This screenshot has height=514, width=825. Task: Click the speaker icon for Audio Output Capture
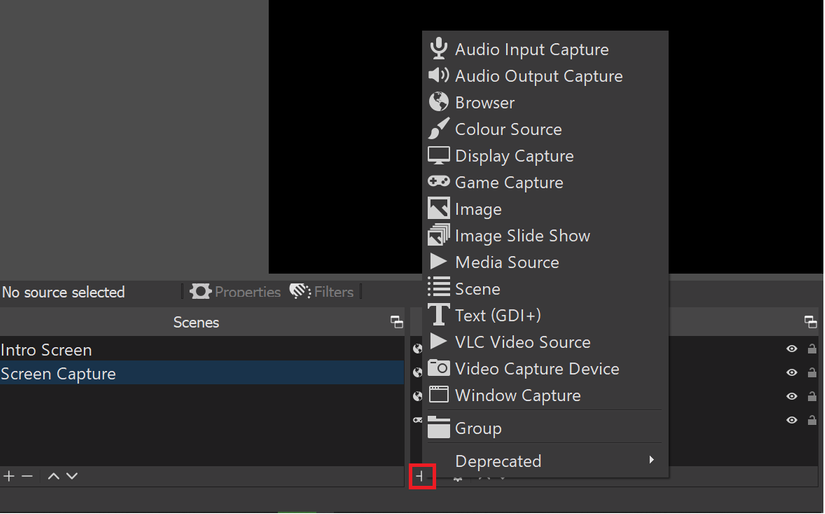[x=438, y=75]
